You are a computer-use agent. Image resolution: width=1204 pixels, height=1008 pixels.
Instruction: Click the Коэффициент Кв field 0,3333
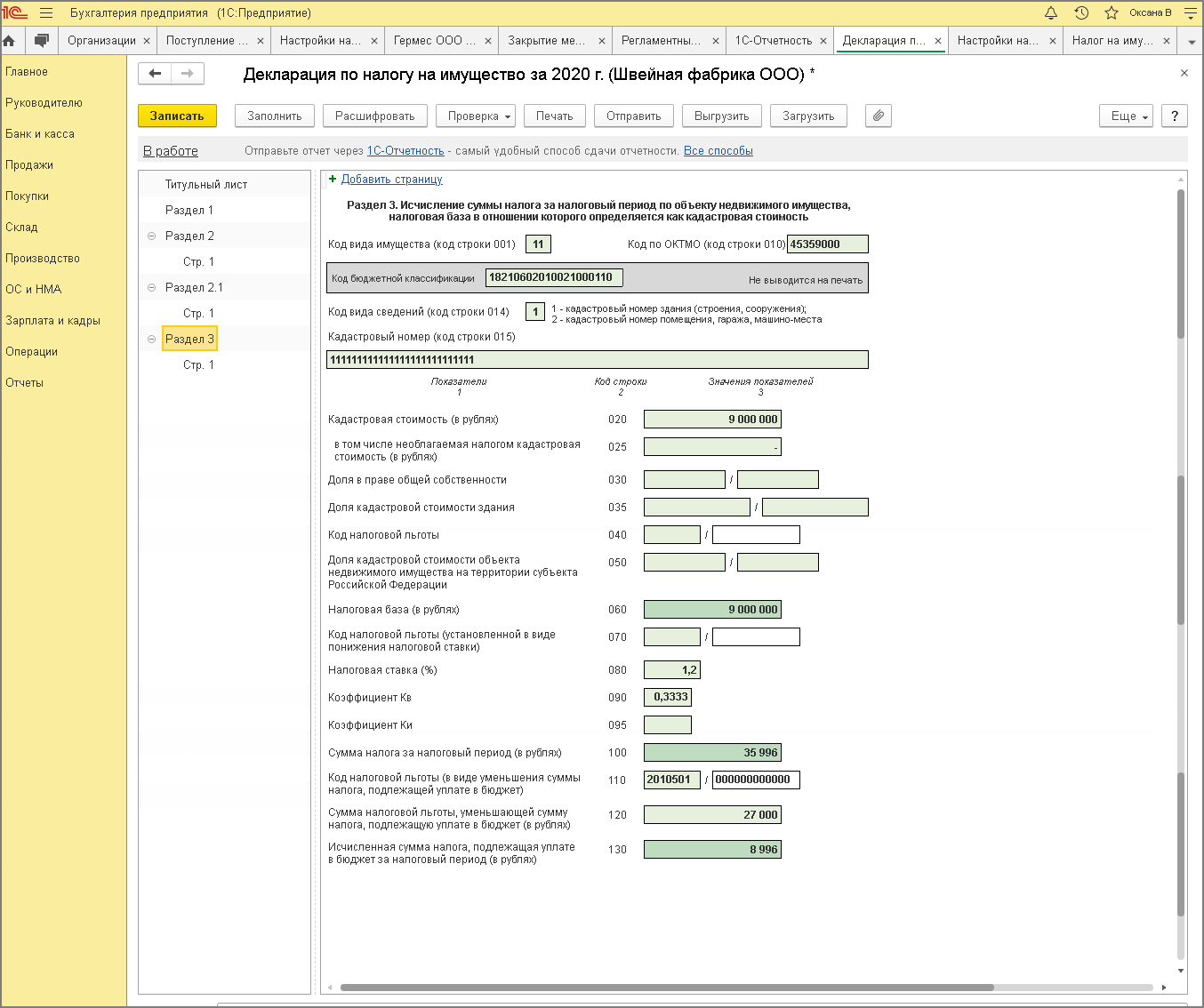[x=668, y=697]
